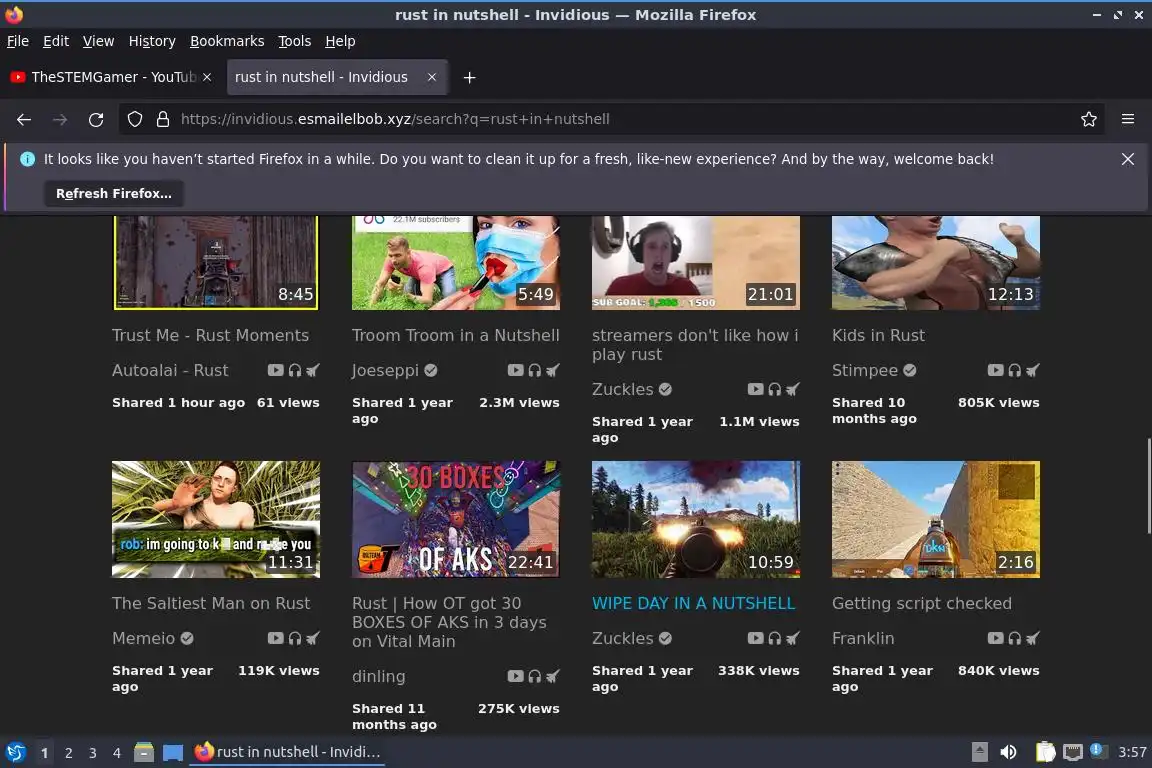1152x768 pixels.
Task: Open the Tools menu
Action: coord(295,41)
